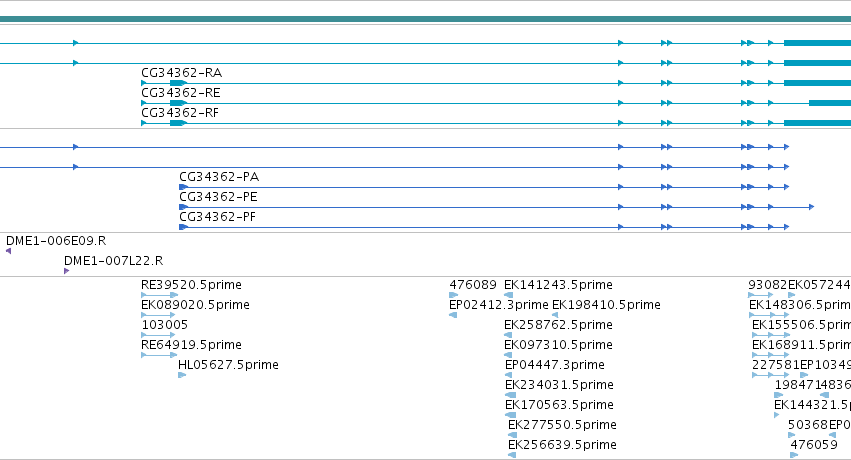The image size is (851, 460).
Task: Click the DME1-007L22.R label
Action: coord(113,261)
